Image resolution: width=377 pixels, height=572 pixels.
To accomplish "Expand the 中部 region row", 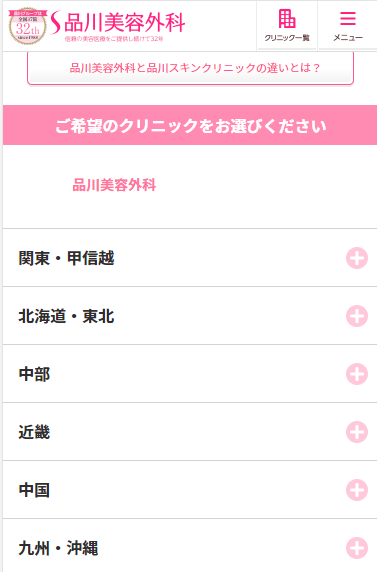I will pyautogui.click(x=190, y=374).
